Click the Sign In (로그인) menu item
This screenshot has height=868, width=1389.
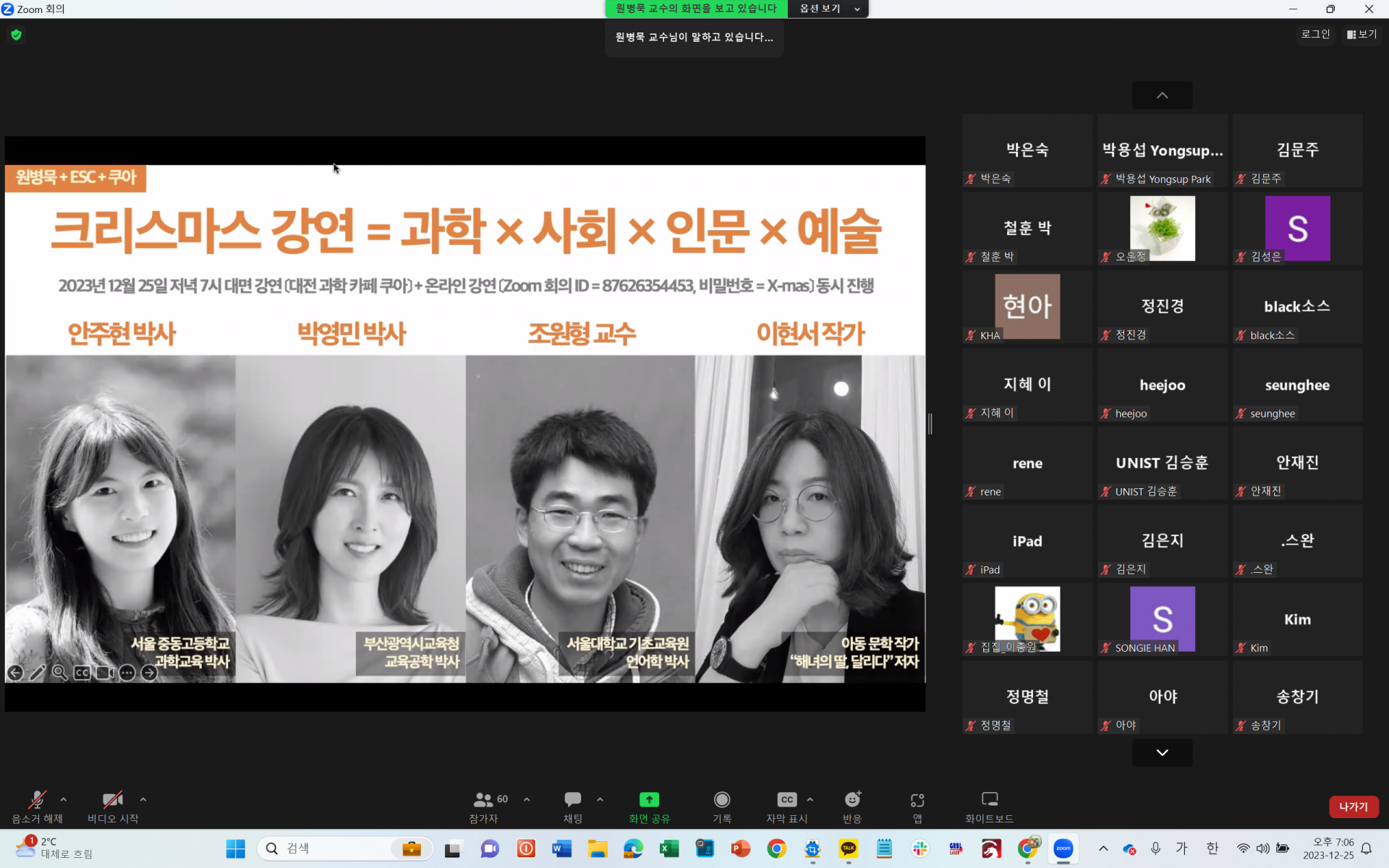(1315, 34)
